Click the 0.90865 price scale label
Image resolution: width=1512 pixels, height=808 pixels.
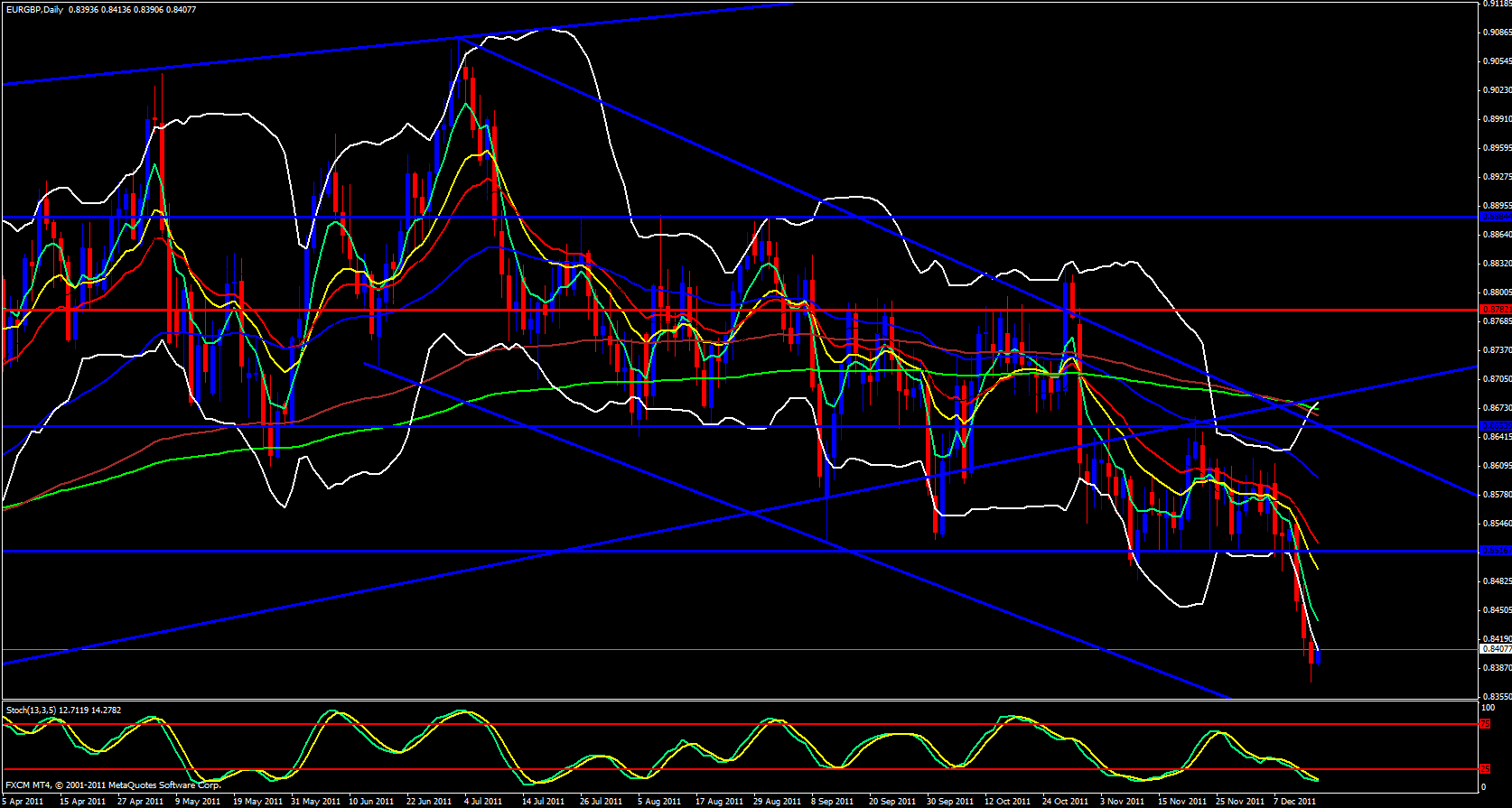click(1497, 33)
